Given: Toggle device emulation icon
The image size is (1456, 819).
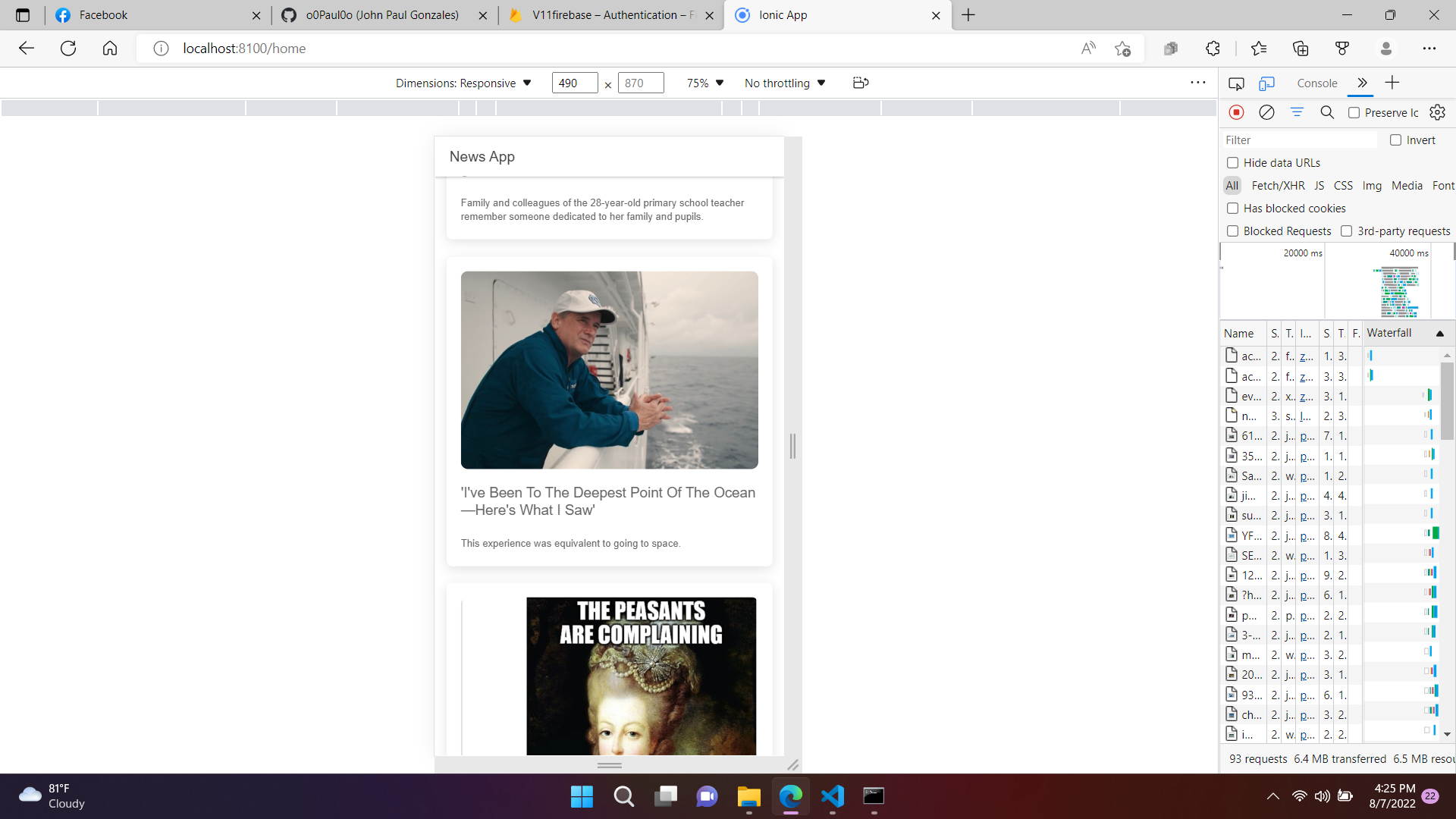Looking at the screenshot, I should (1266, 83).
